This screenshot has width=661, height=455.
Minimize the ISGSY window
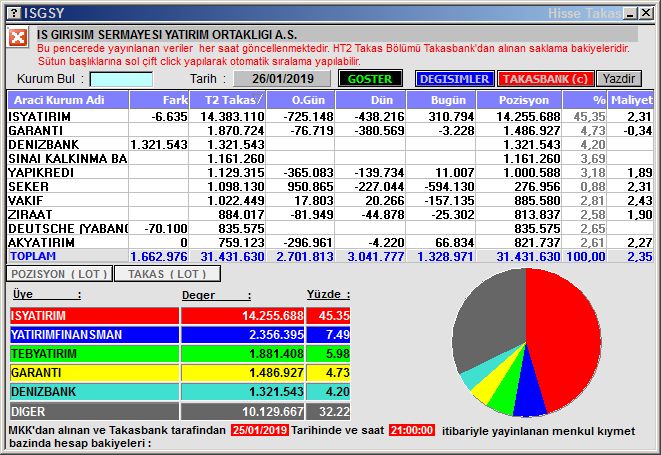tap(630, 13)
